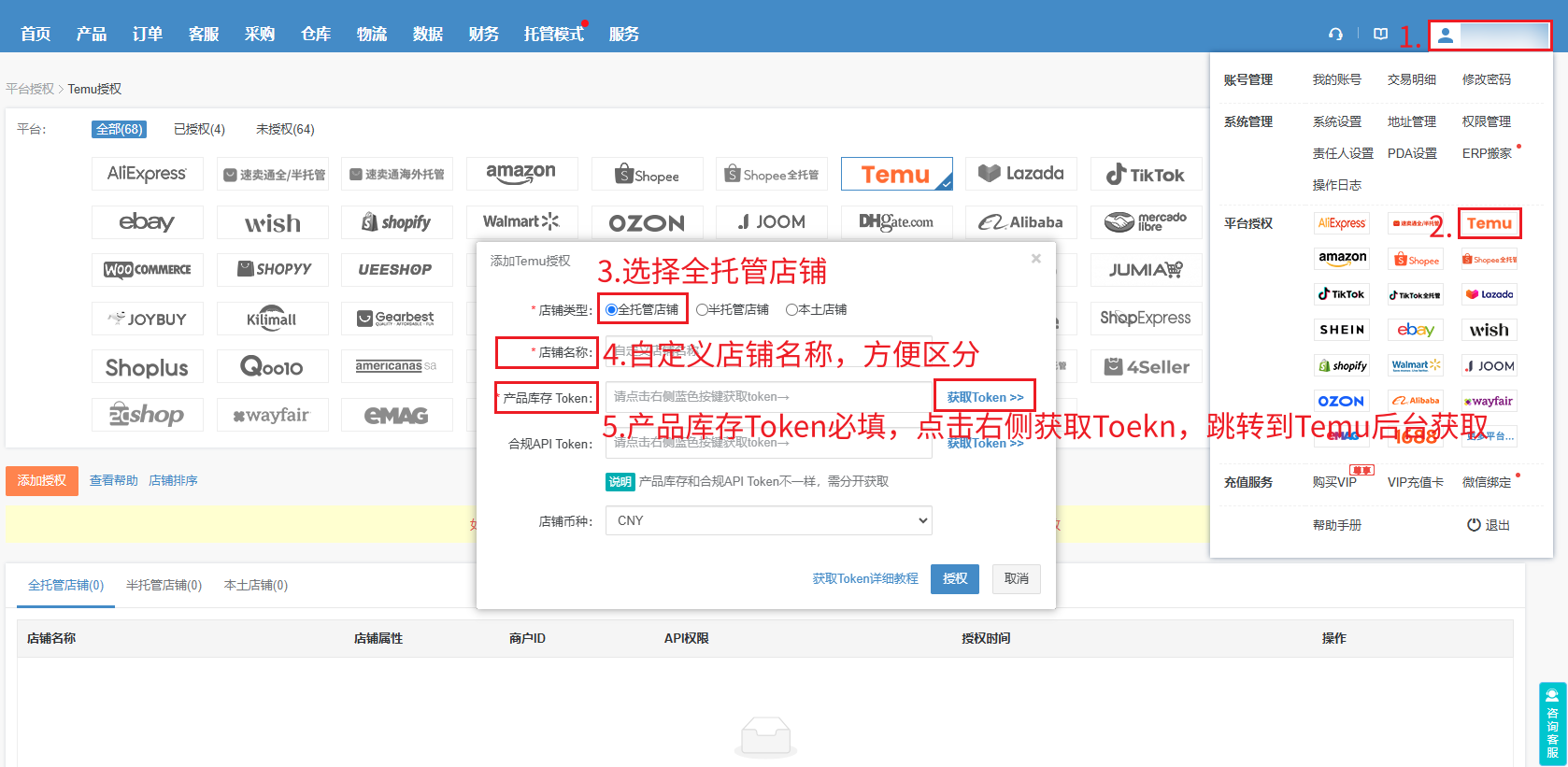Focus the 店铺名称 input field
1568x767 pixels.
pyautogui.click(x=769, y=351)
